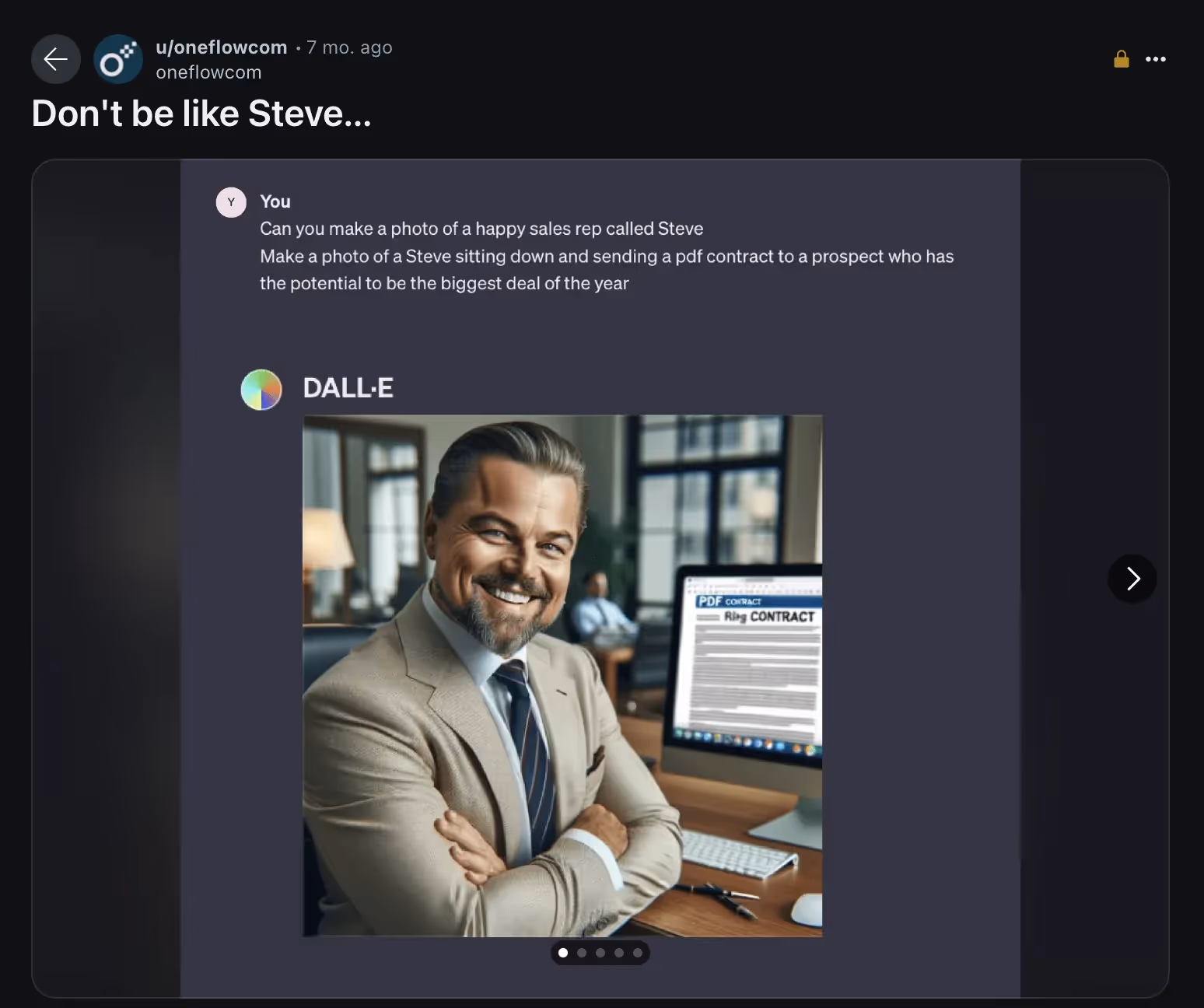Viewport: 1204px width, 1008px height.
Task: Select the third gallery indicator dot
Action: click(600, 953)
